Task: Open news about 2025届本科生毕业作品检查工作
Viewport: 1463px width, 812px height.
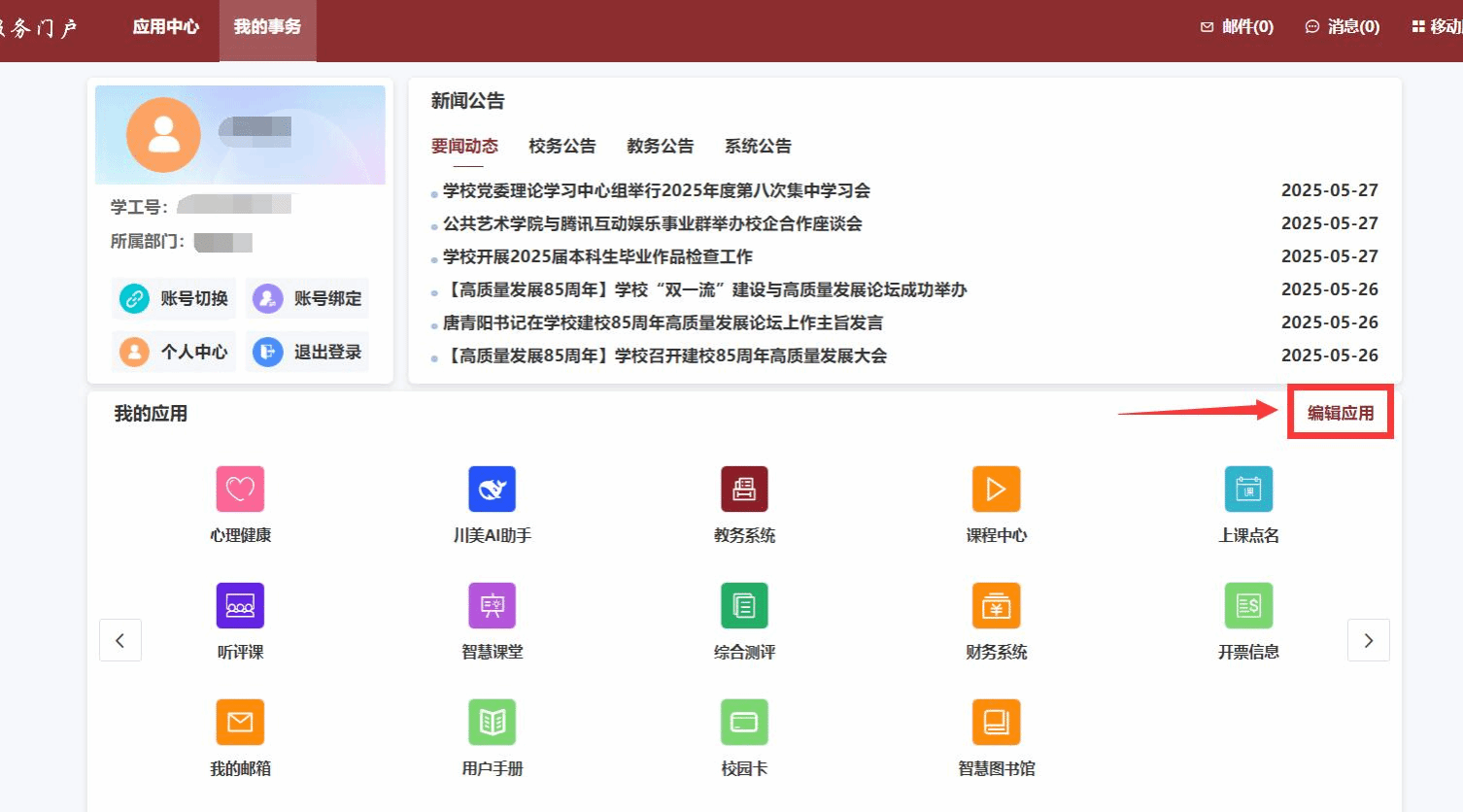Action: 597,256
